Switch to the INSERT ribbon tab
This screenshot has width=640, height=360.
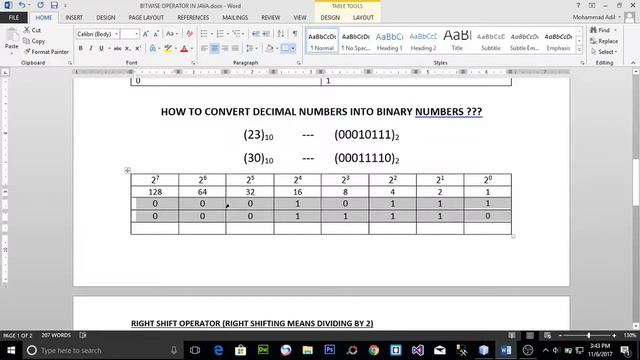click(x=74, y=18)
